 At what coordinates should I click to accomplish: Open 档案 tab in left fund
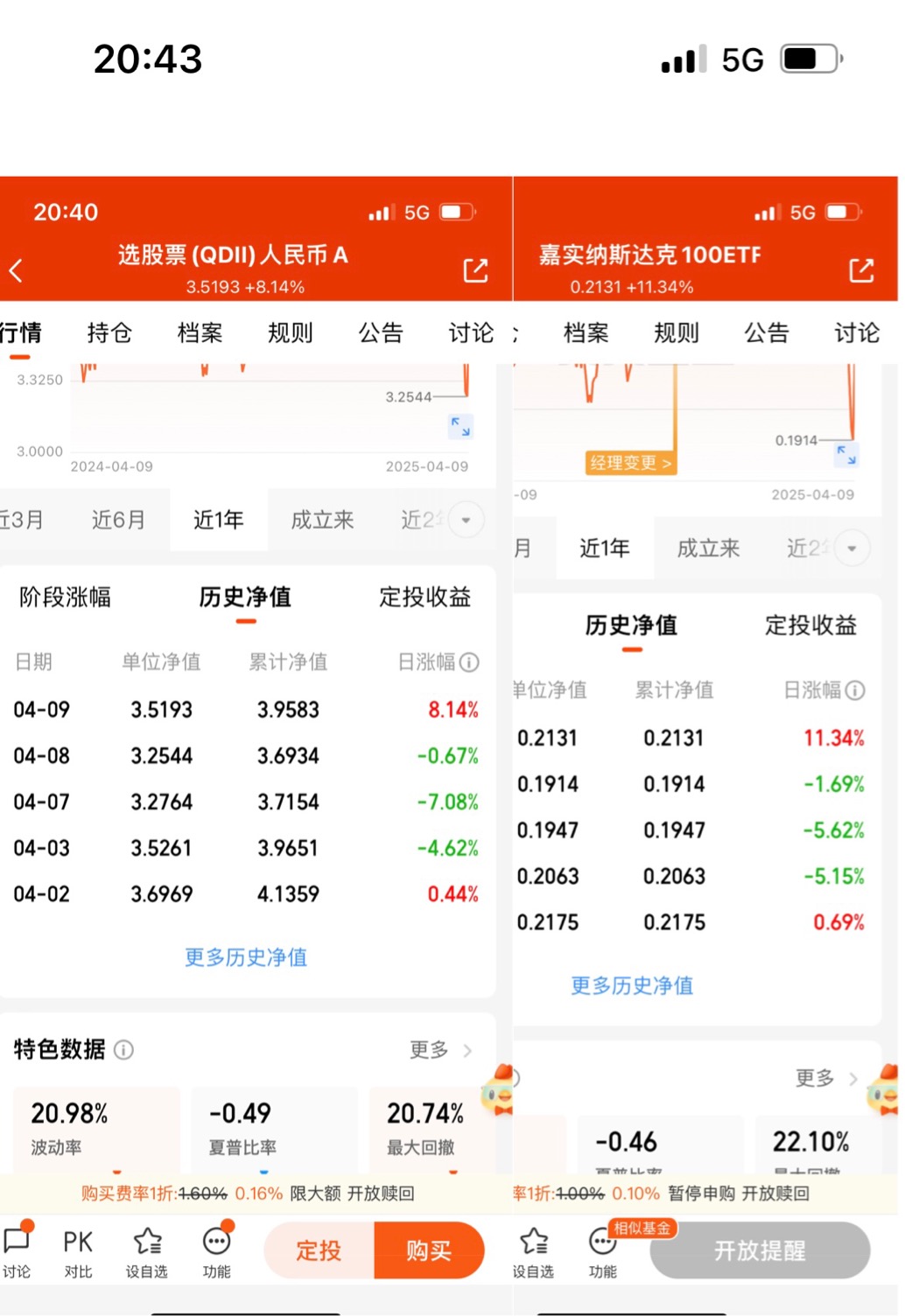tap(200, 332)
